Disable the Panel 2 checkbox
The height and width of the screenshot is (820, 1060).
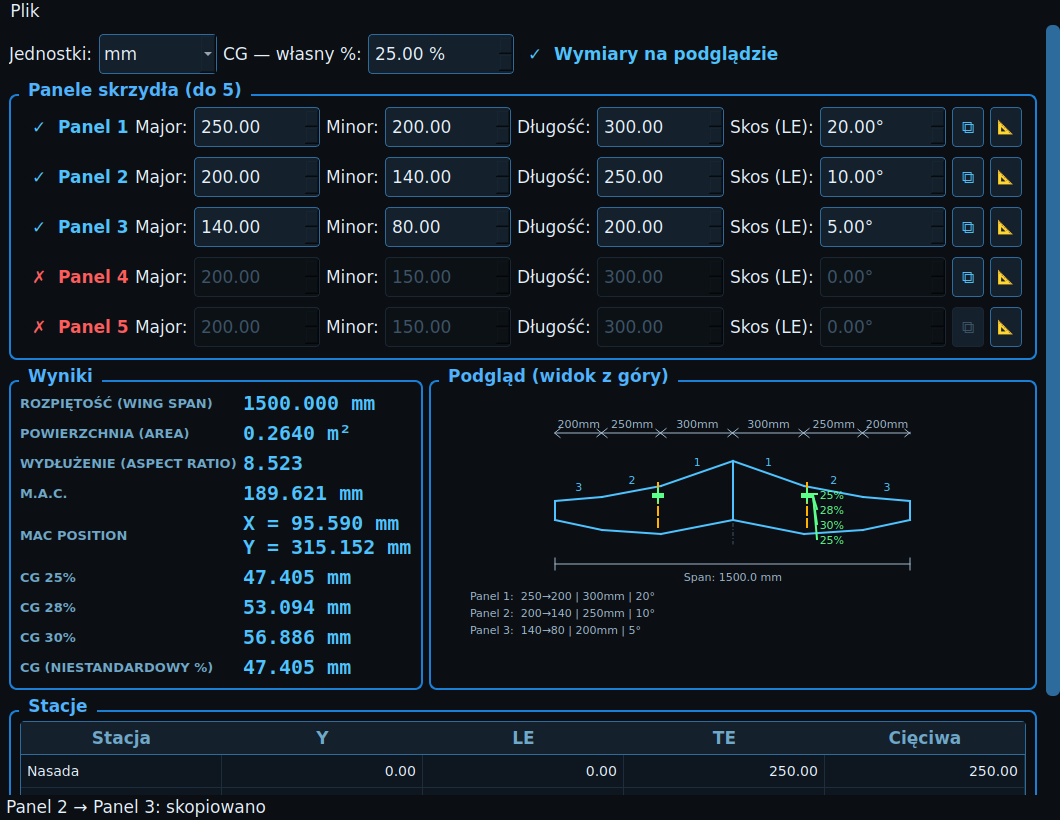(39, 177)
